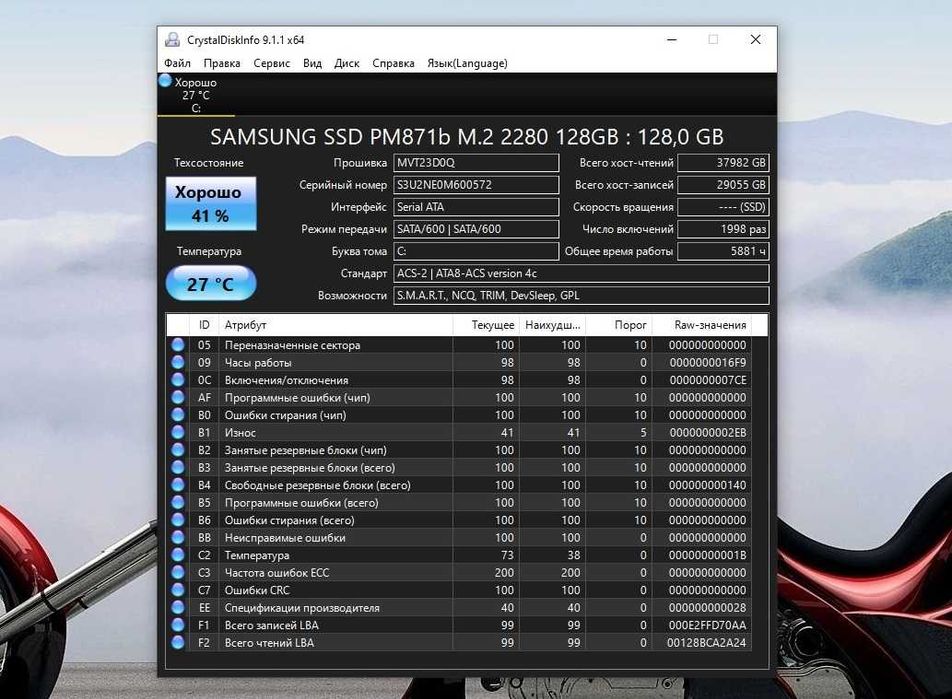Select the Частота ошибок ECC attribute text
Image resolution: width=952 pixels, height=699 pixels.
coord(277,573)
